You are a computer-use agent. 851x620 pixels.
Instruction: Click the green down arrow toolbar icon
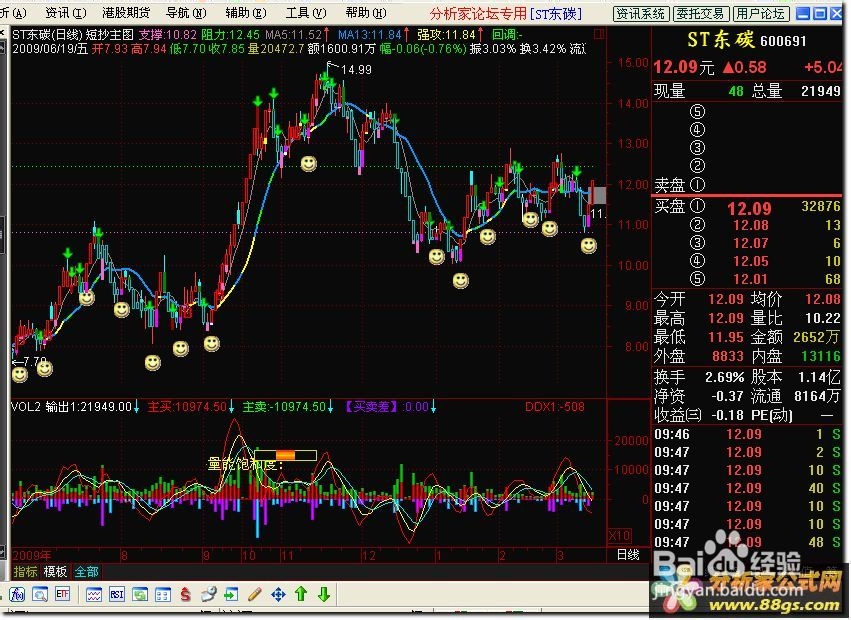tap(324, 594)
